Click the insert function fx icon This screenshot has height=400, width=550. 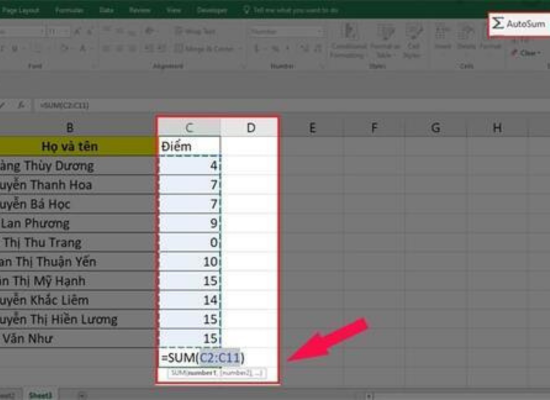(21, 105)
